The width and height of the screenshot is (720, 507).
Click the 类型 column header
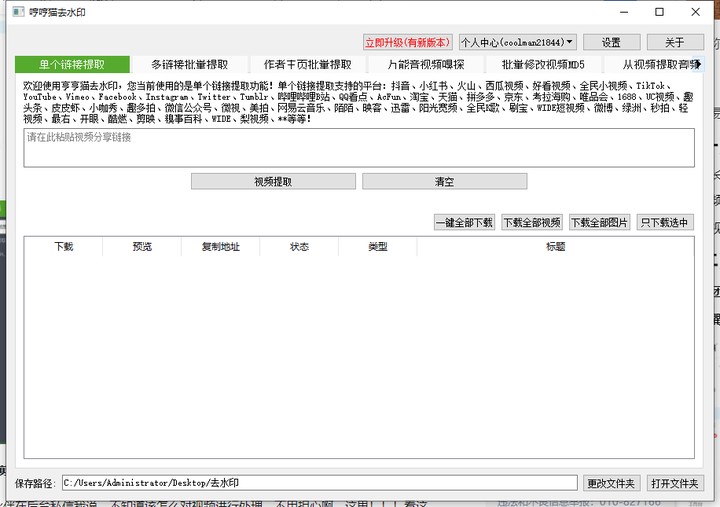coord(377,247)
